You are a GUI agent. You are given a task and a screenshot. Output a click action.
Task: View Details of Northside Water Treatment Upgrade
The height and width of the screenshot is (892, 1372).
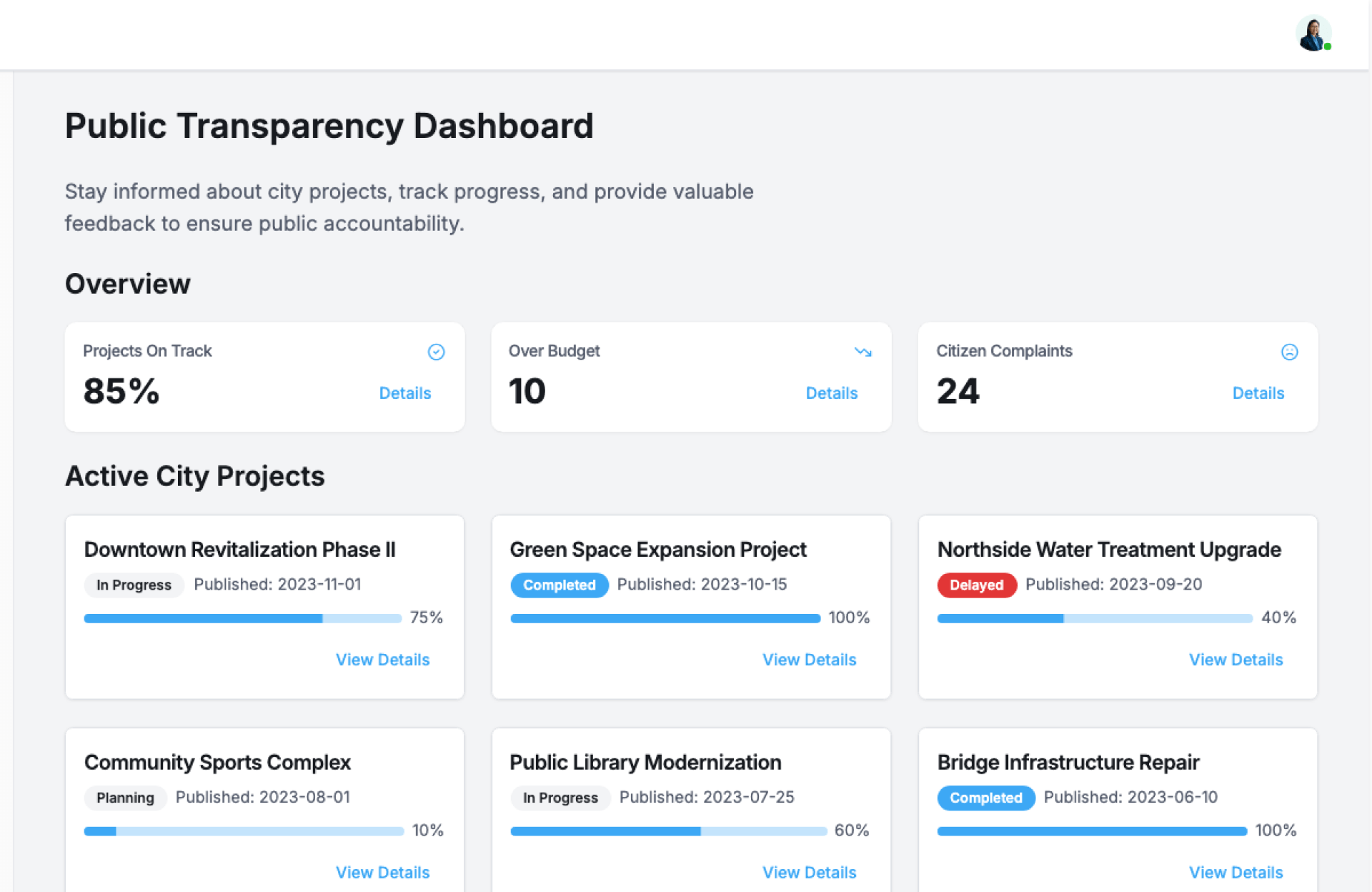pyautogui.click(x=1236, y=660)
